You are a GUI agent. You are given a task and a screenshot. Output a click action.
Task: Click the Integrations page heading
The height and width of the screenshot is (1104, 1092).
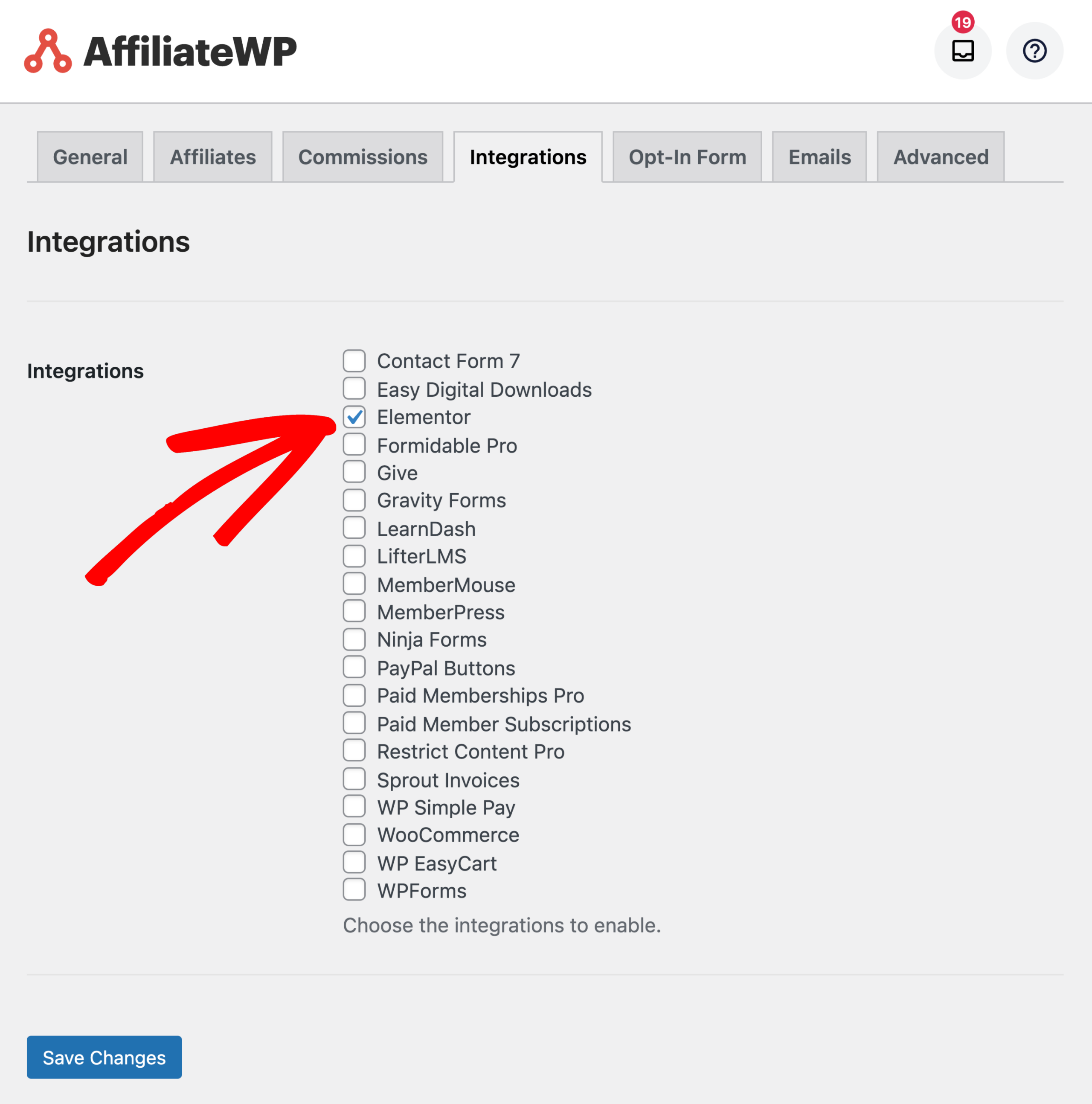[x=109, y=242]
